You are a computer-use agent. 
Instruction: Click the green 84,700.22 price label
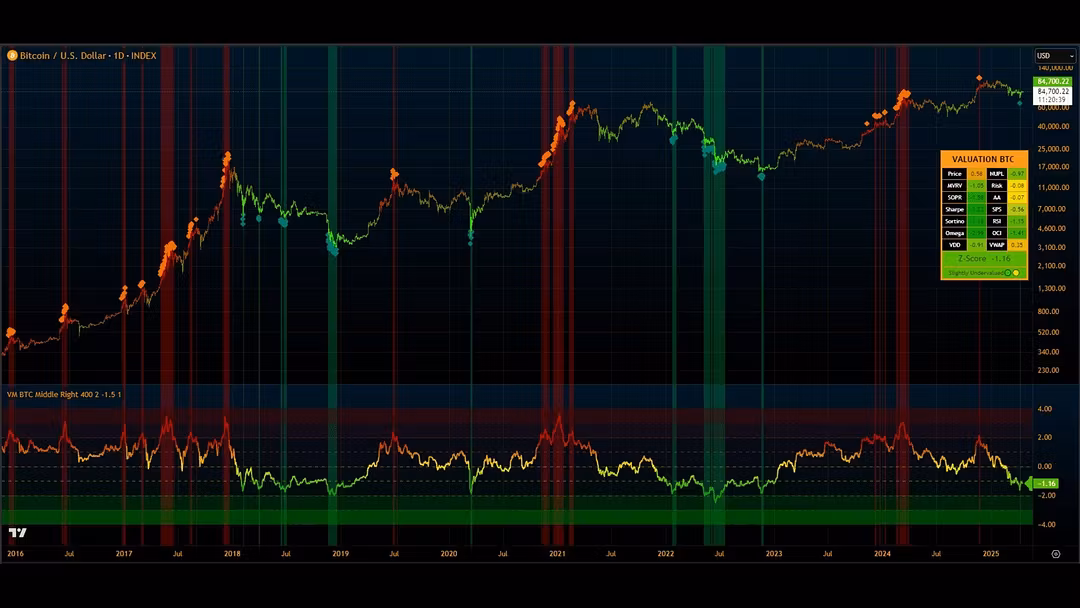pyautogui.click(x=1054, y=81)
